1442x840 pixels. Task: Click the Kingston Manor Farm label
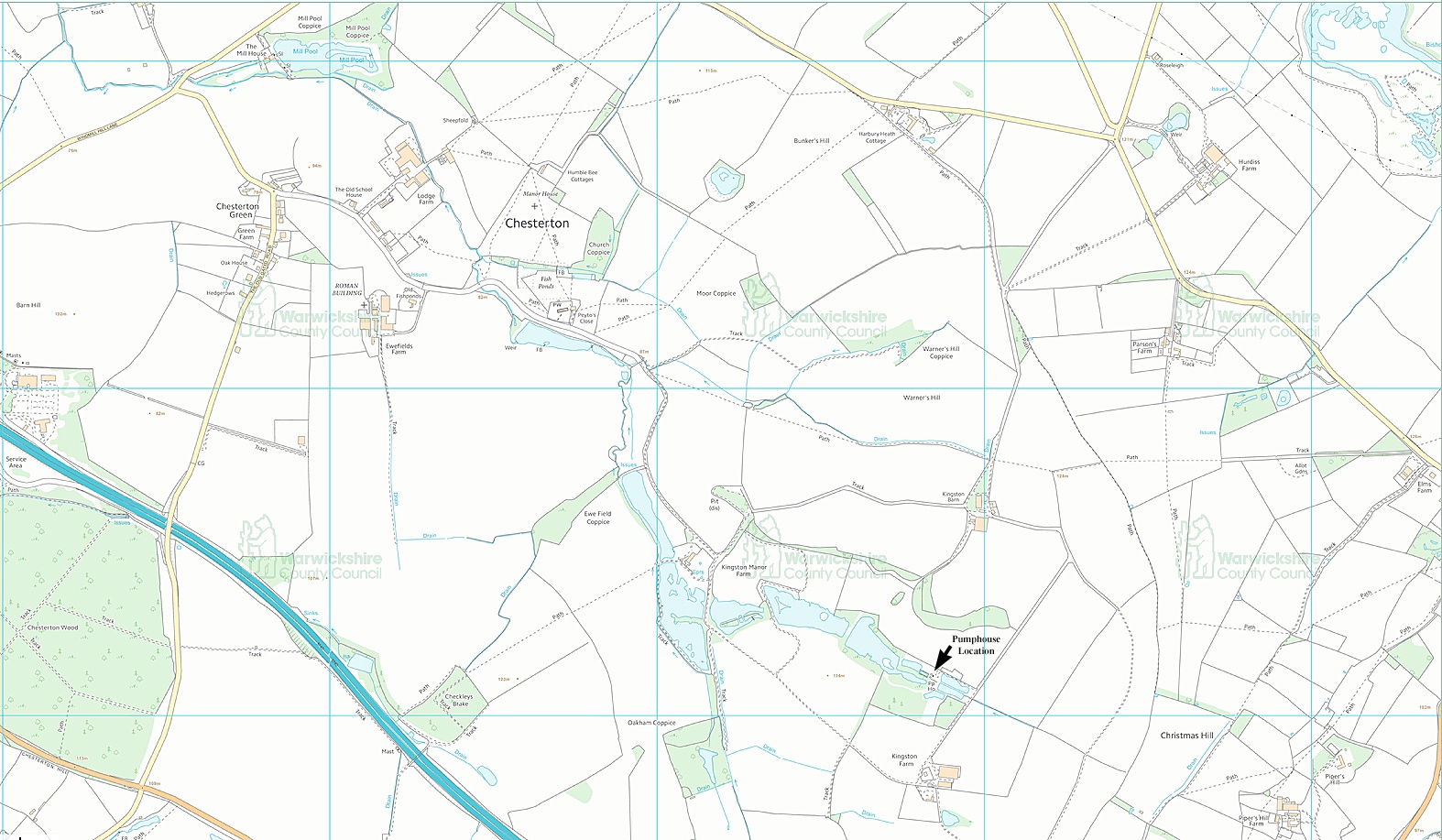(x=744, y=571)
